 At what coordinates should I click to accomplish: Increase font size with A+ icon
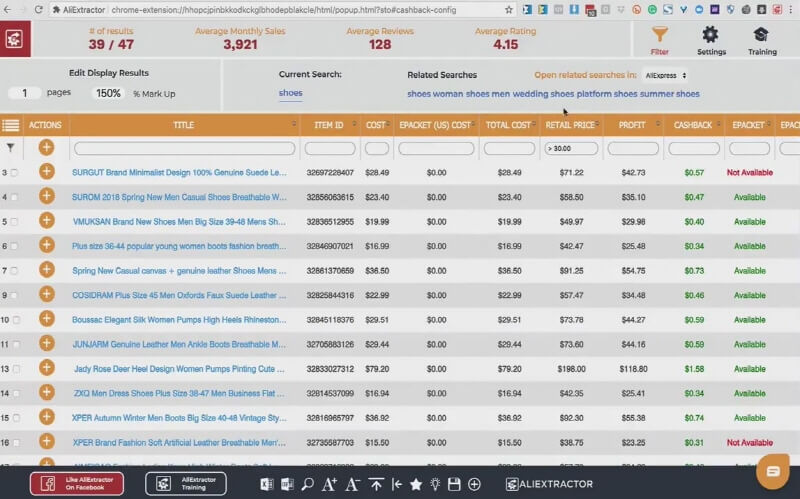329,484
